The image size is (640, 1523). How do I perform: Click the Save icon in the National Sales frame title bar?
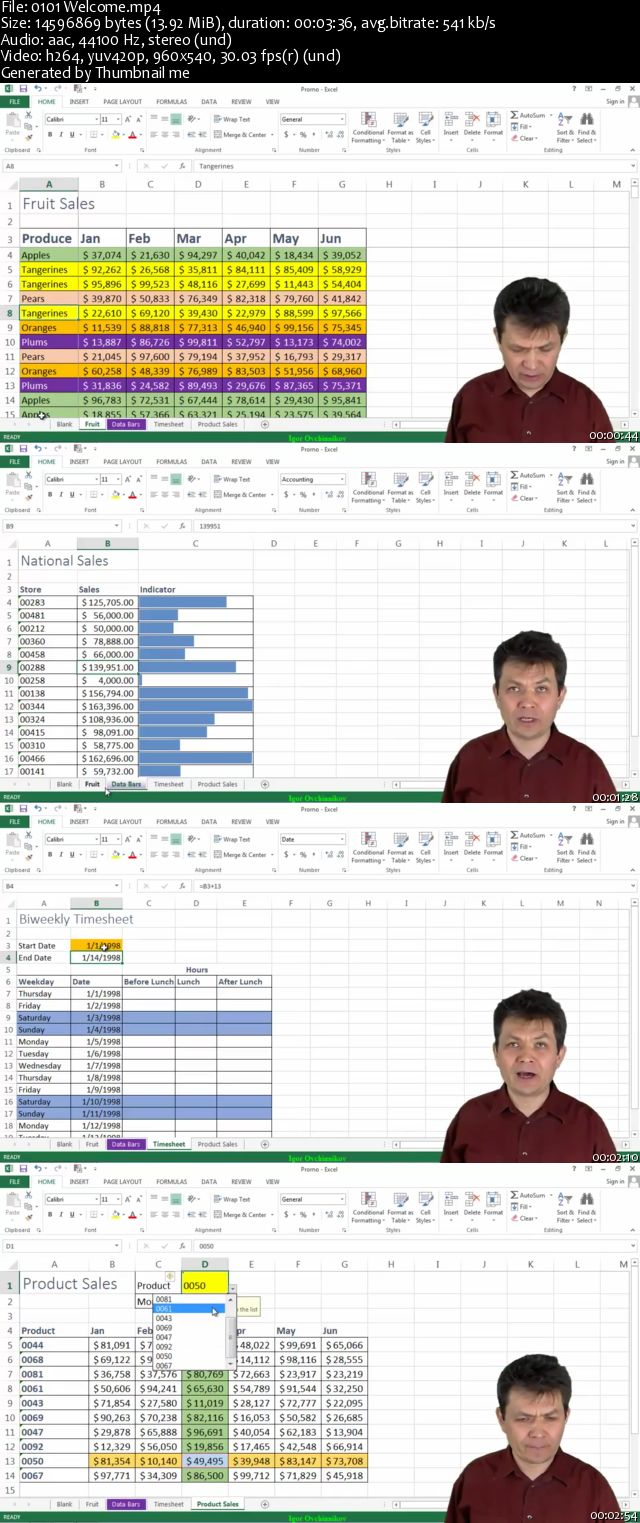22,448
